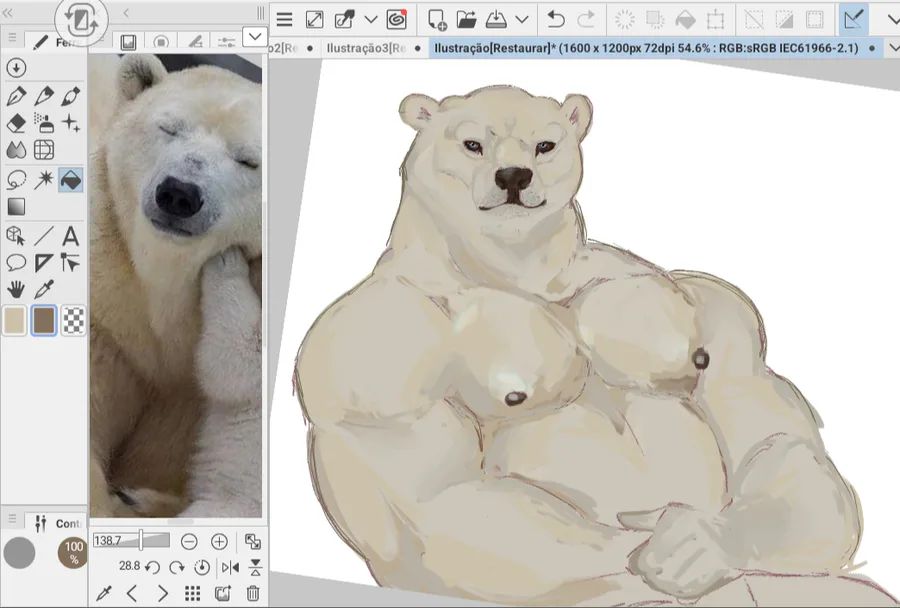The image size is (900, 608).
Task: Collapse the palette dock double chevron
Action: click(x=7, y=13)
